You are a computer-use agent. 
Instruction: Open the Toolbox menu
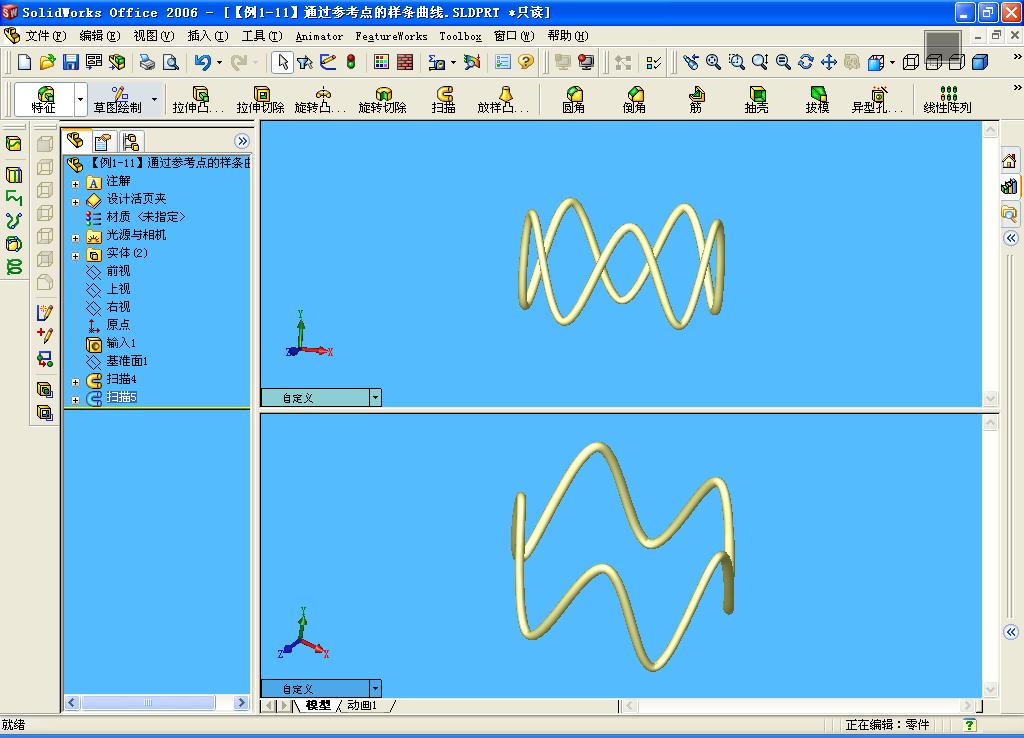pos(460,37)
